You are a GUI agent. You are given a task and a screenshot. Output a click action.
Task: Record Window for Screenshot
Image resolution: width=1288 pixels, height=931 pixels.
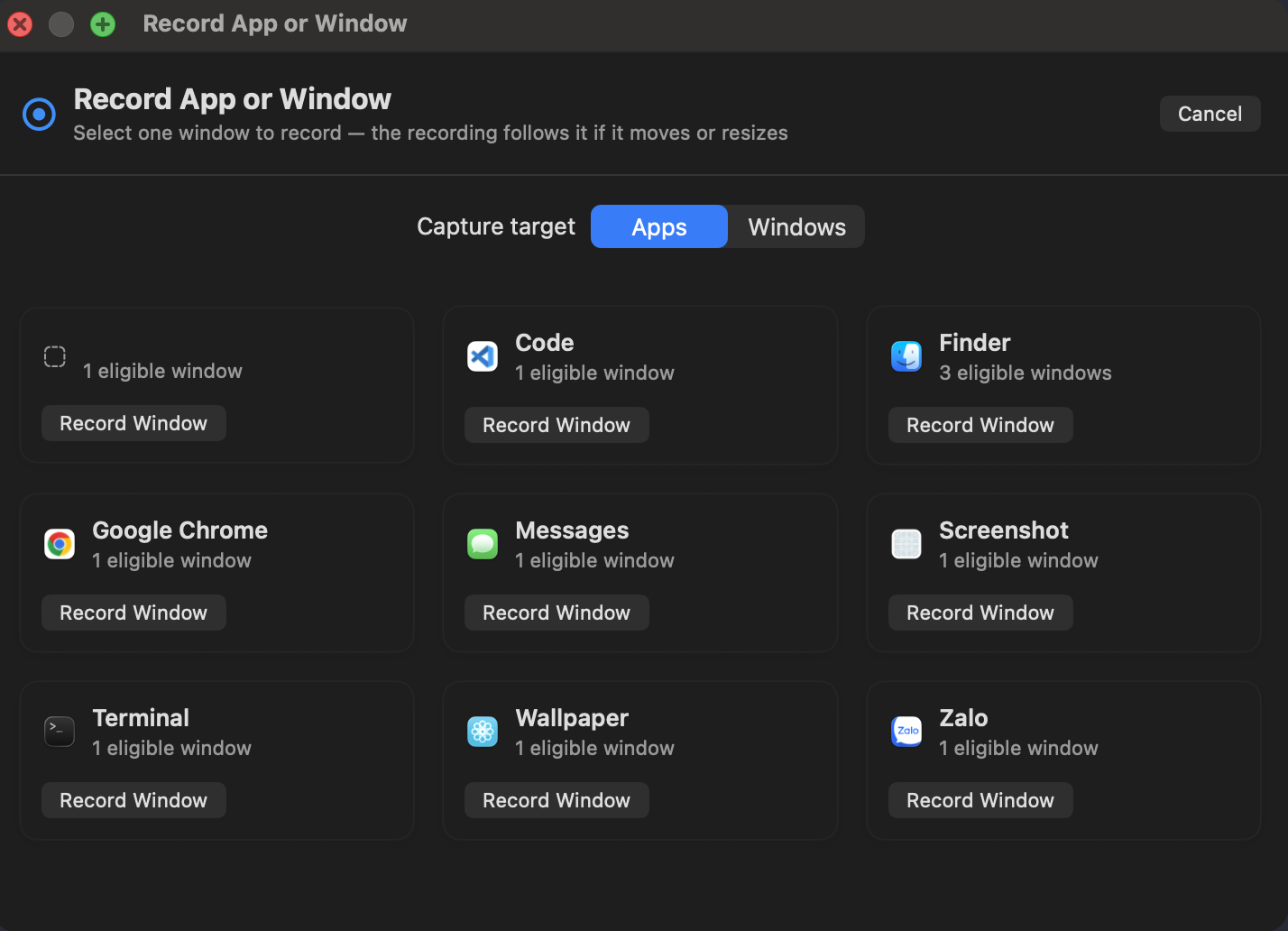tap(980, 613)
